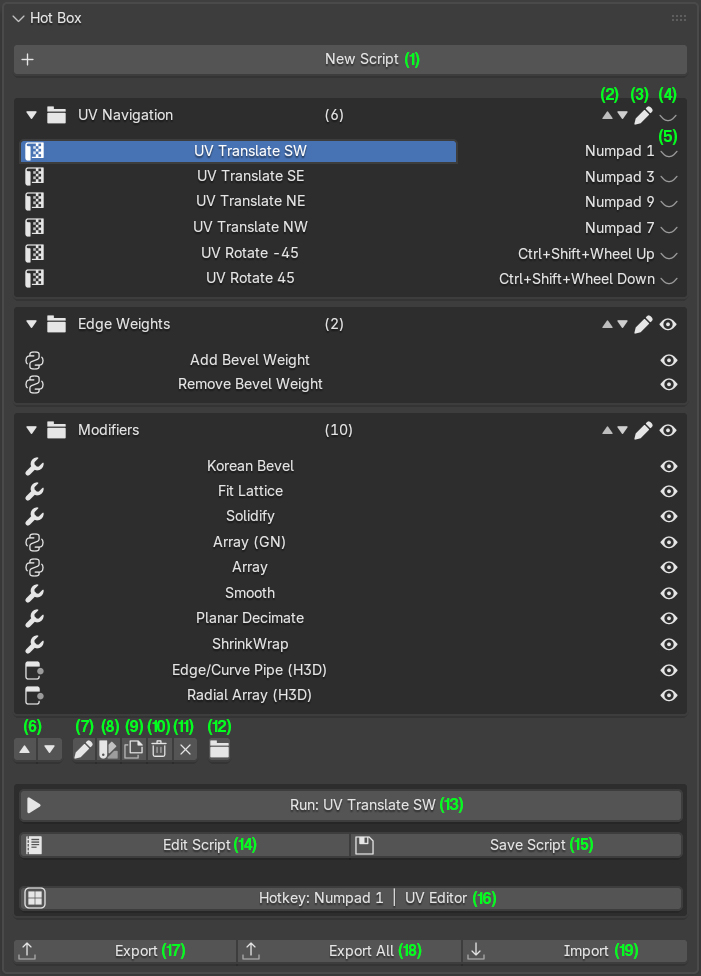Collapse the Hot Box panel header
The width and height of the screenshot is (701, 976).
tap(19, 19)
